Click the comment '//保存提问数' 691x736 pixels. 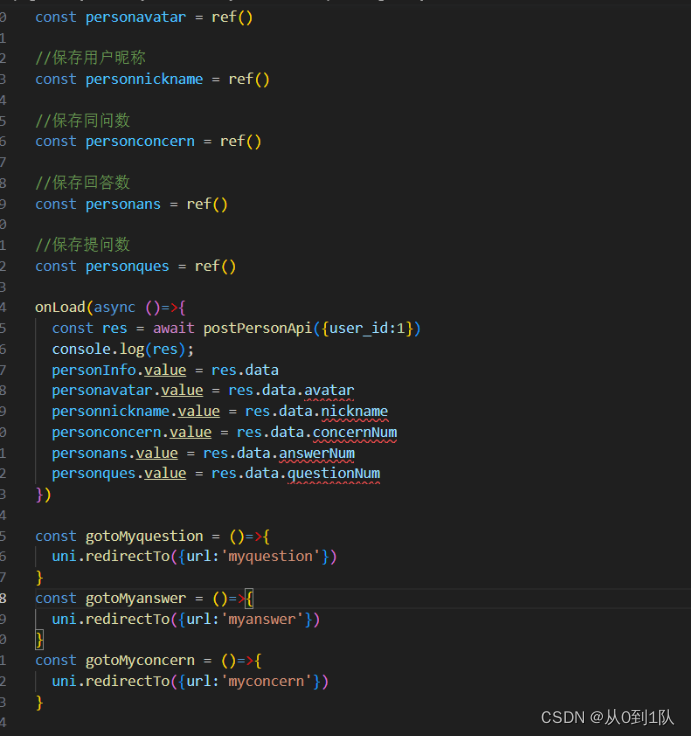click(83, 245)
